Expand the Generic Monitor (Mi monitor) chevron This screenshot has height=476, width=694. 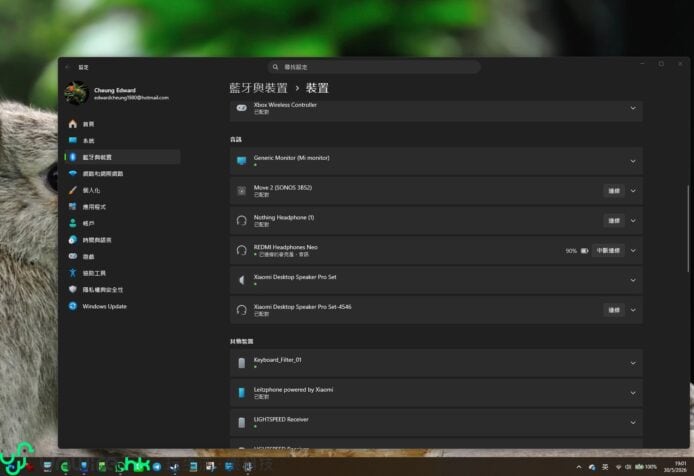coord(633,161)
